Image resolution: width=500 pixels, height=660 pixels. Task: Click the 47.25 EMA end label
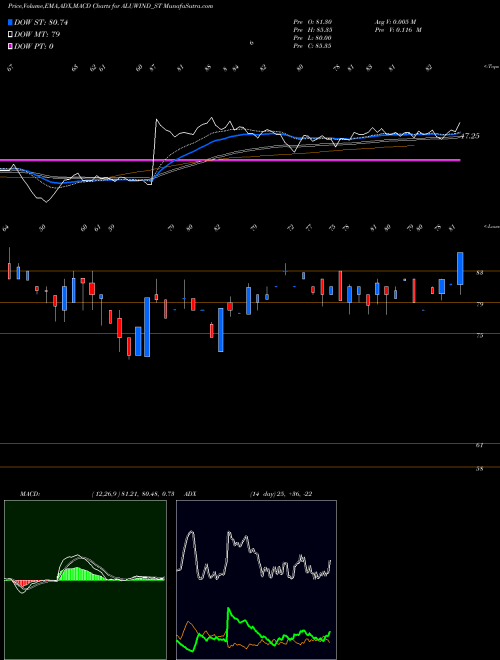tap(470, 136)
